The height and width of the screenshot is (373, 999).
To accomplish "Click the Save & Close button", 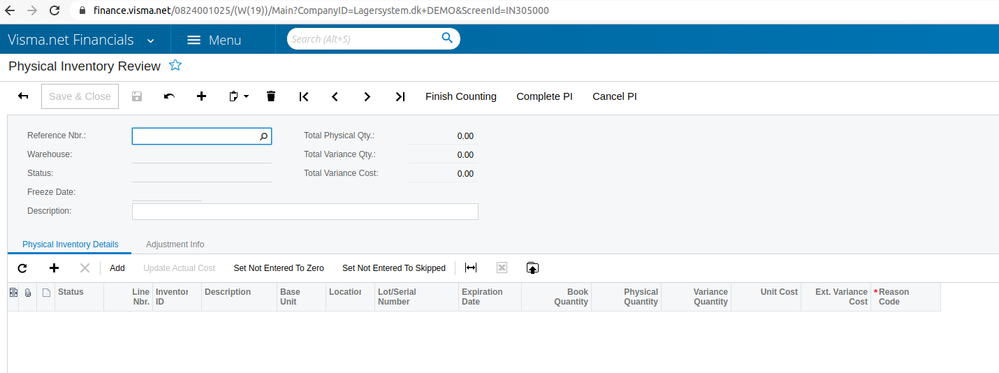I will pos(80,96).
